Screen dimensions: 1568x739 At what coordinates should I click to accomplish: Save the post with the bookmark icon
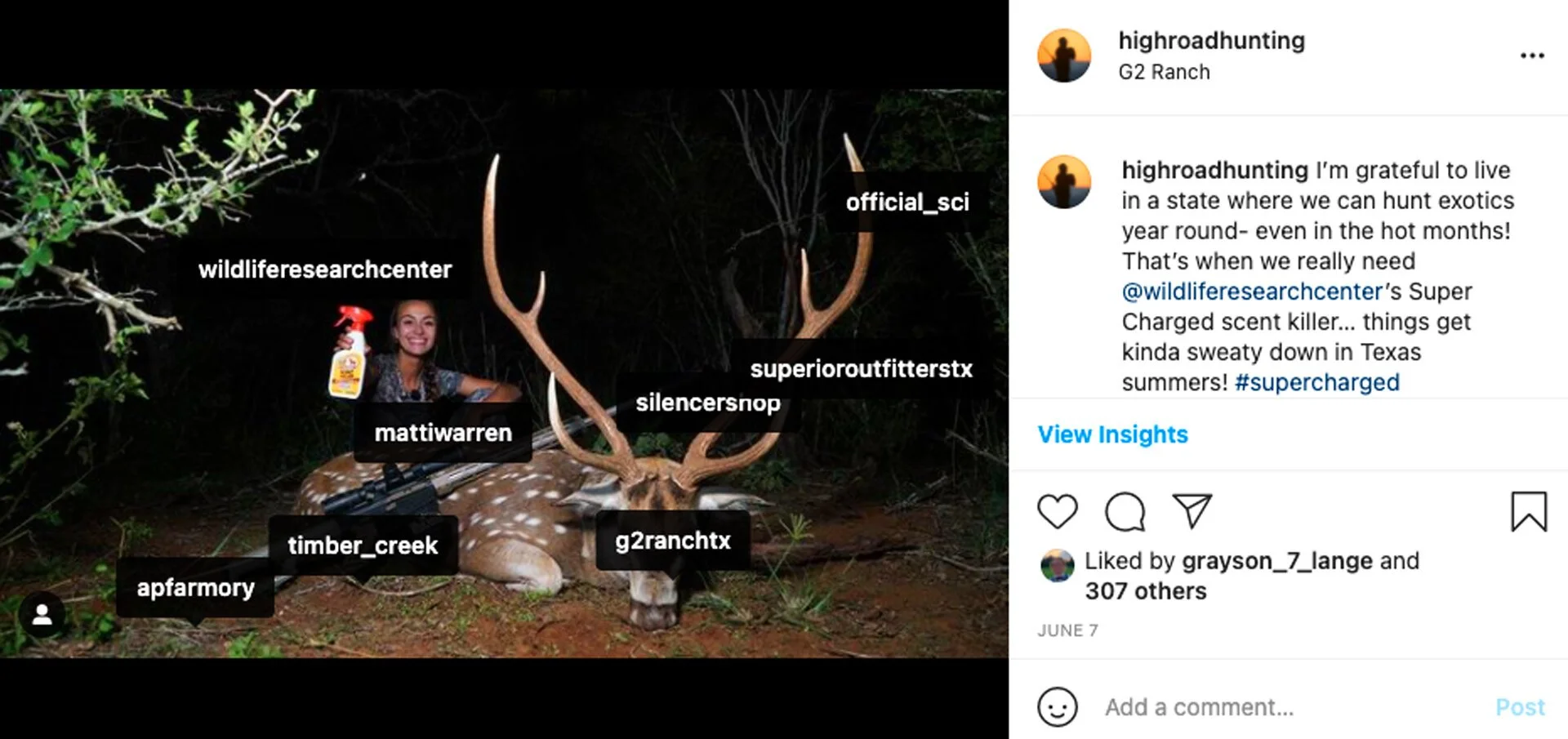coord(1528,512)
